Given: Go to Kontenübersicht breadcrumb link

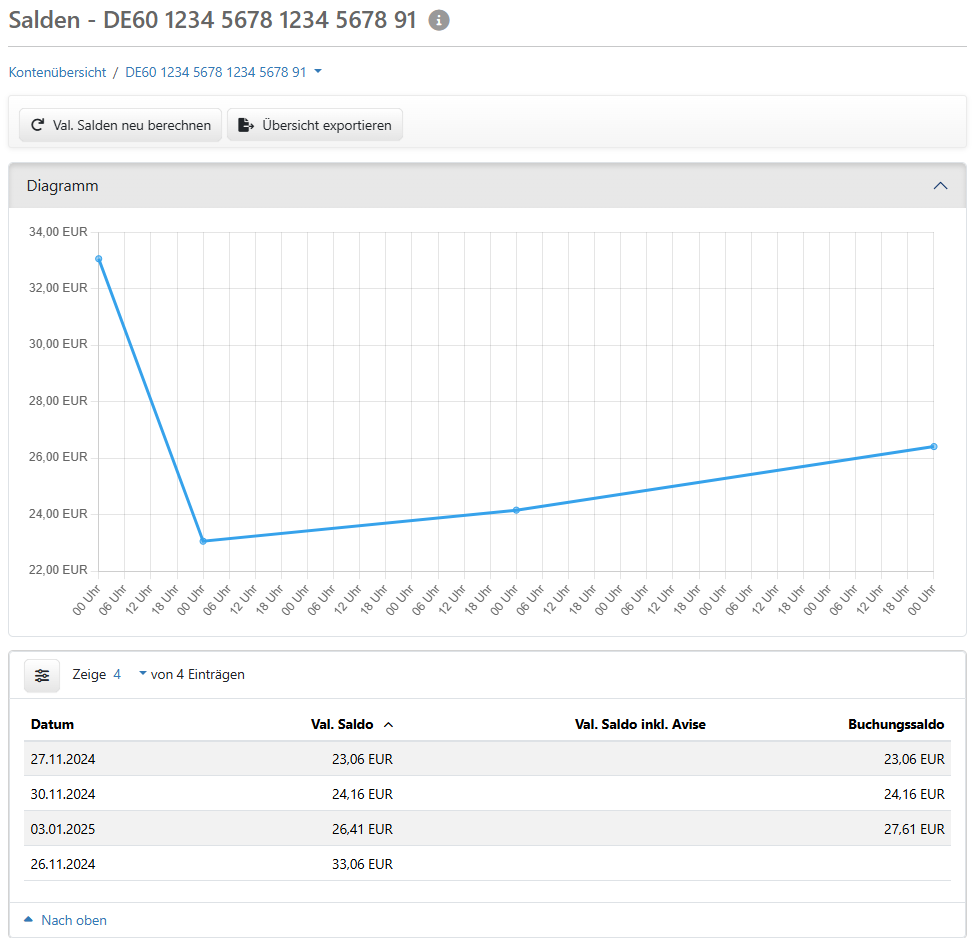Looking at the screenshot, I should click(57, 72).
